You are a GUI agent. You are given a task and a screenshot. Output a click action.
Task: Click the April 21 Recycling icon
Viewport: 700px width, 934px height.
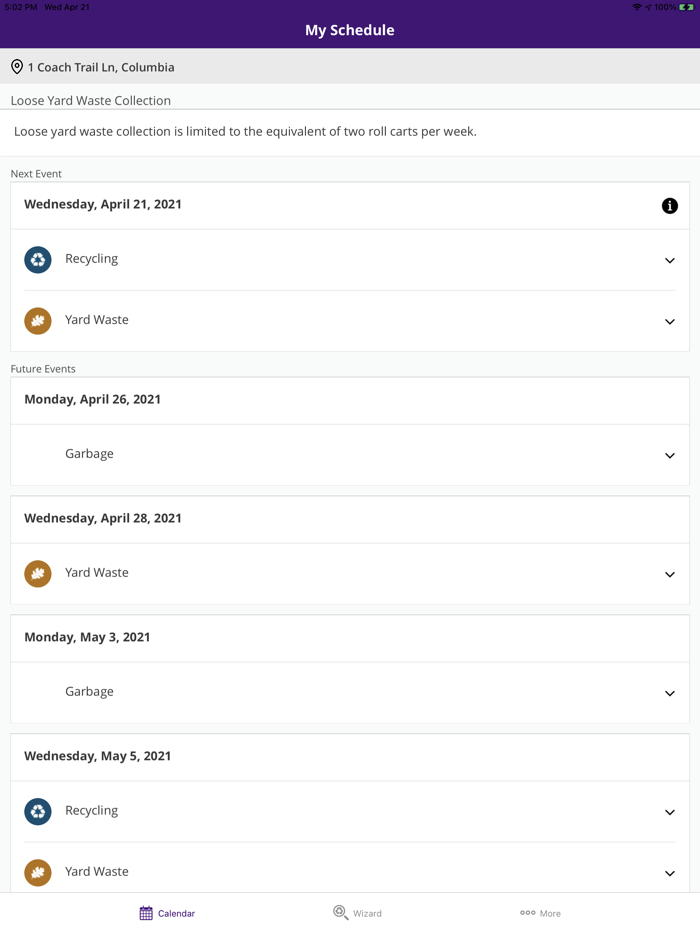click(38, 260)
